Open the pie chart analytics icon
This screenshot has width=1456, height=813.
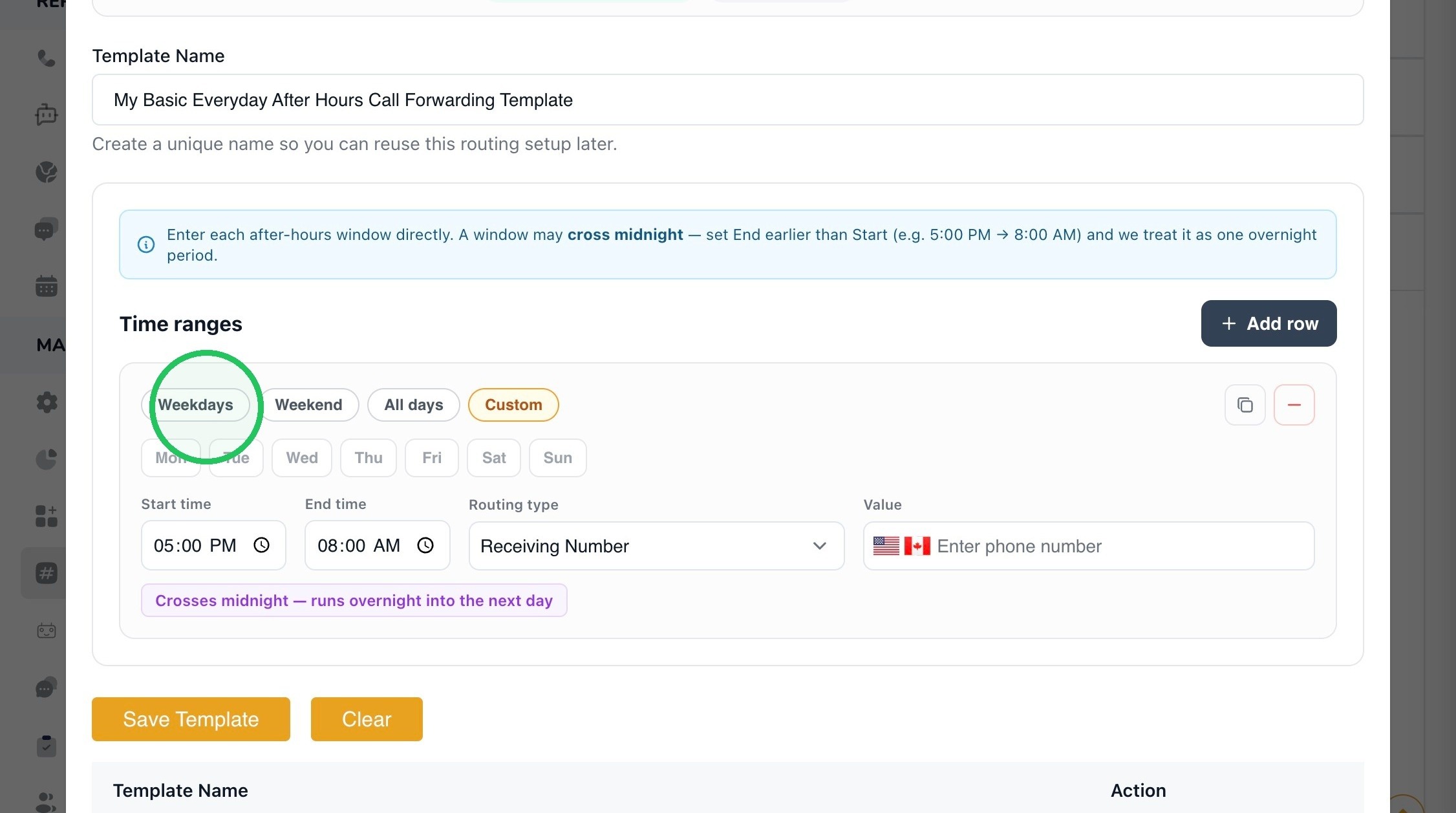(46, 459)
